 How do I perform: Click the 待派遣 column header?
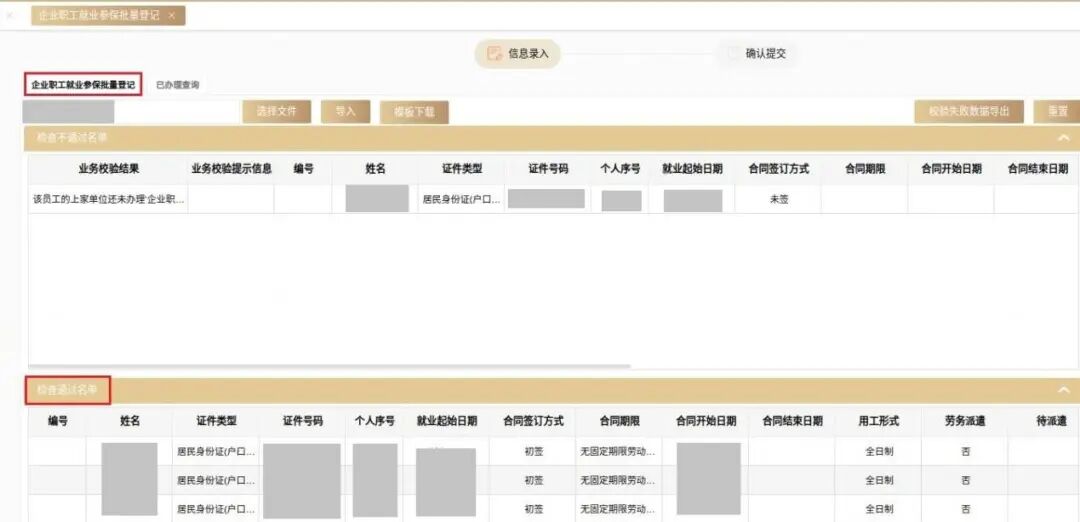(1051, 421)
